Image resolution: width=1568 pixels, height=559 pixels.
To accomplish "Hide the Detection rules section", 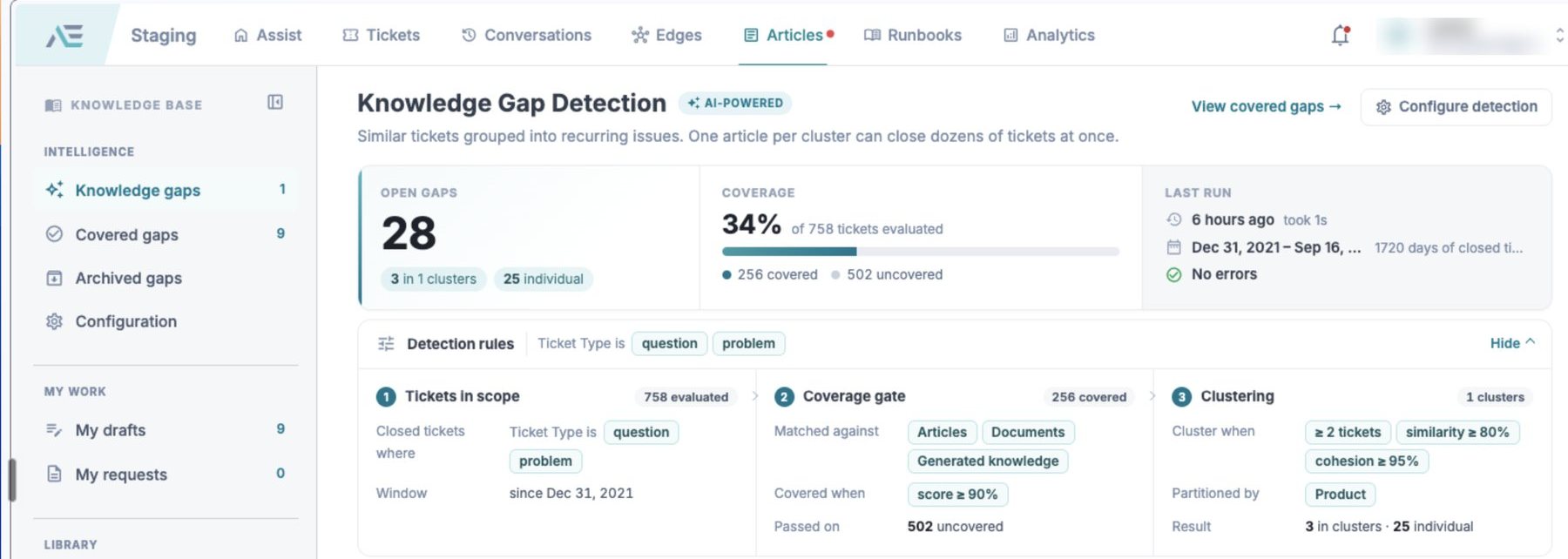I will [x=1512, y=343].
